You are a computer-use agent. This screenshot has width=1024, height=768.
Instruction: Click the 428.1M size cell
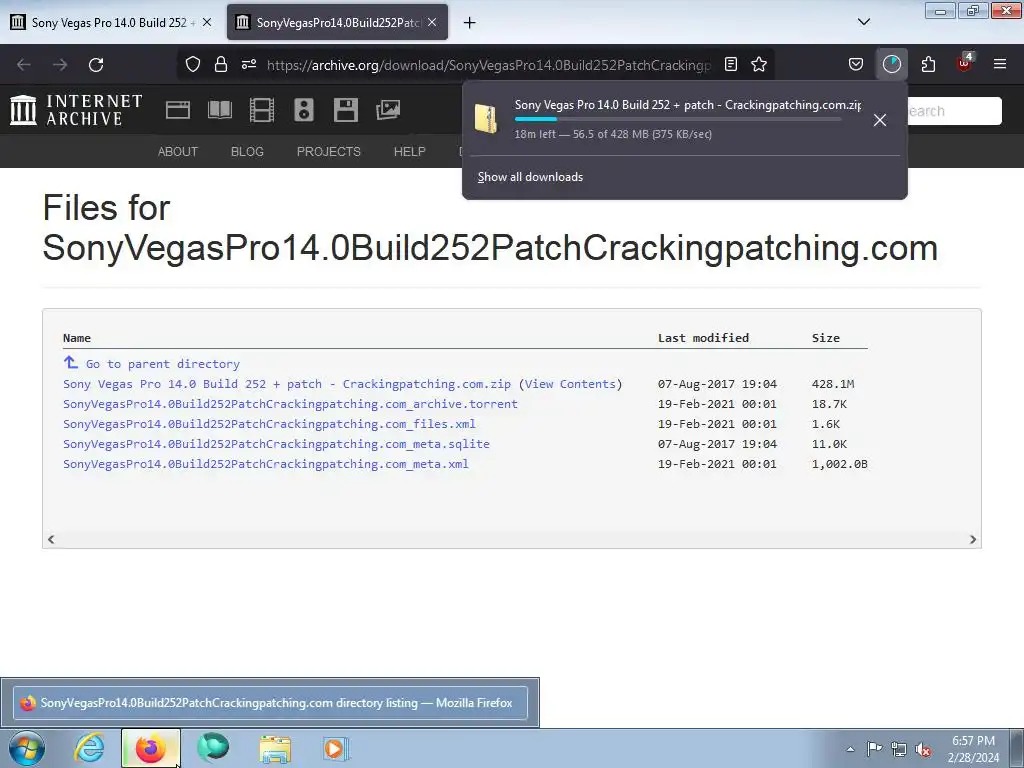click(833, 384)
